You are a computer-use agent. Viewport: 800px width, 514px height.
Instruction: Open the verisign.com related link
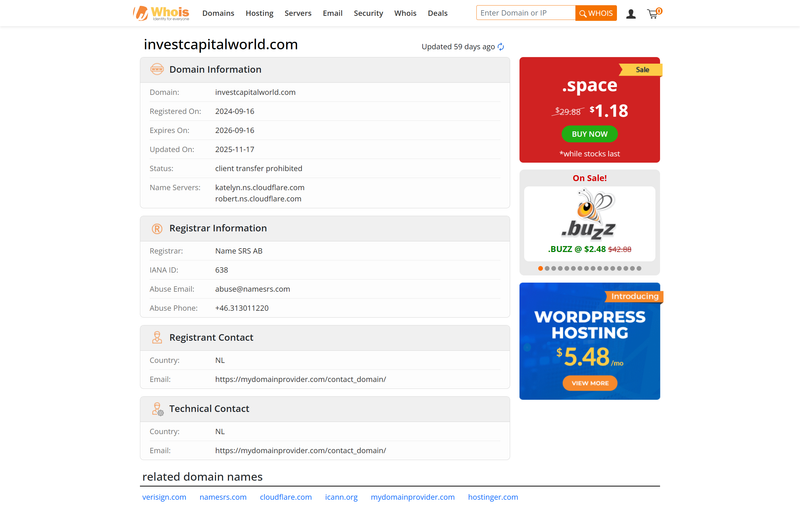click(x=164, y=497)
